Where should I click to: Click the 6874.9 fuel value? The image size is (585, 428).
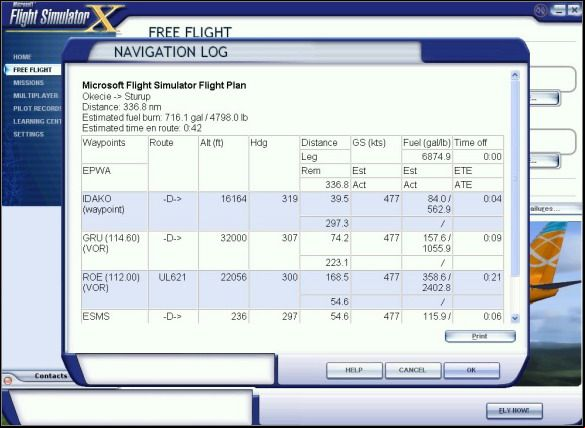pos(436,157)
